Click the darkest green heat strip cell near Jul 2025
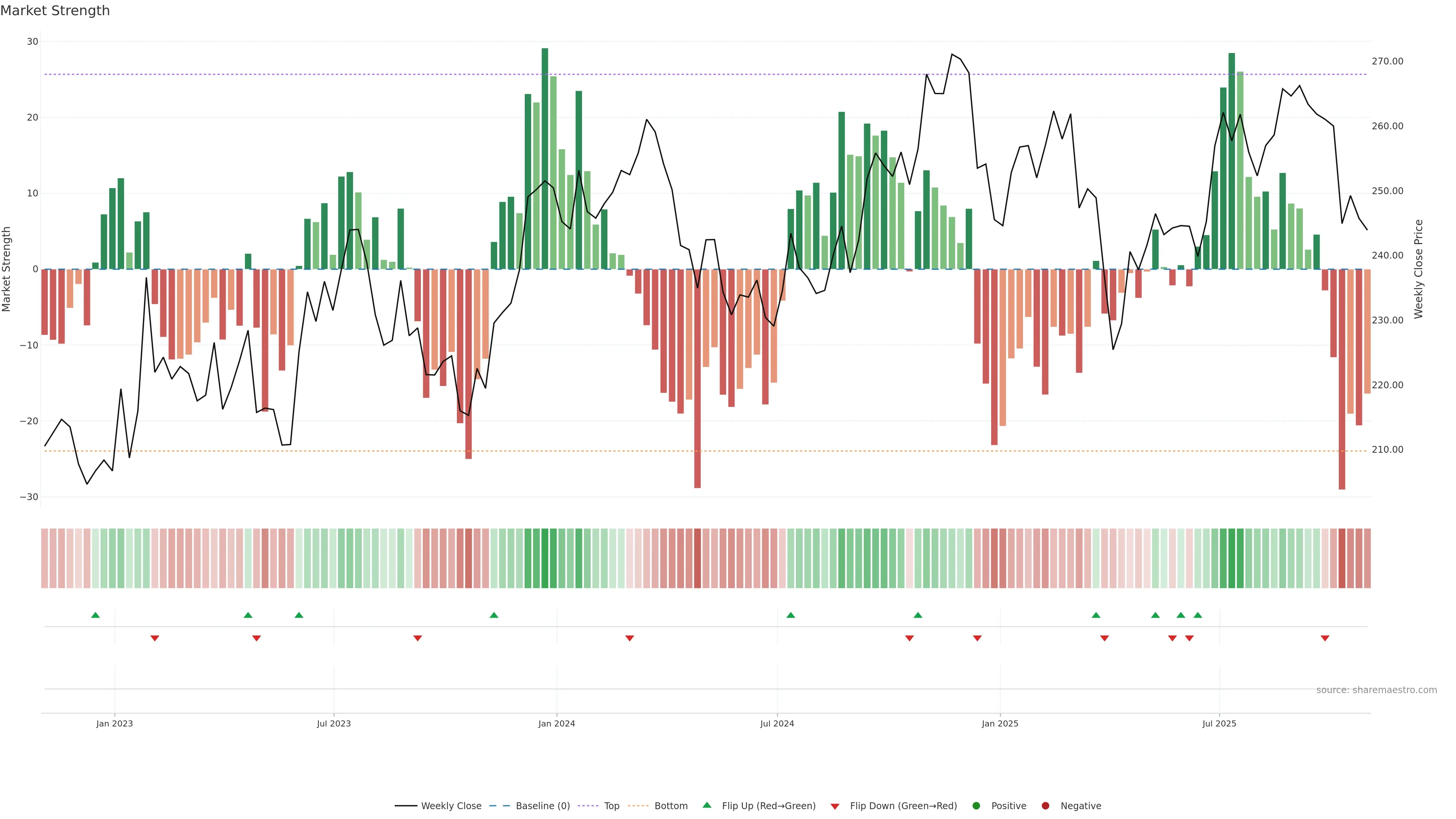Viewport: 1456px width, 819px height. [x=1232, y=559]
